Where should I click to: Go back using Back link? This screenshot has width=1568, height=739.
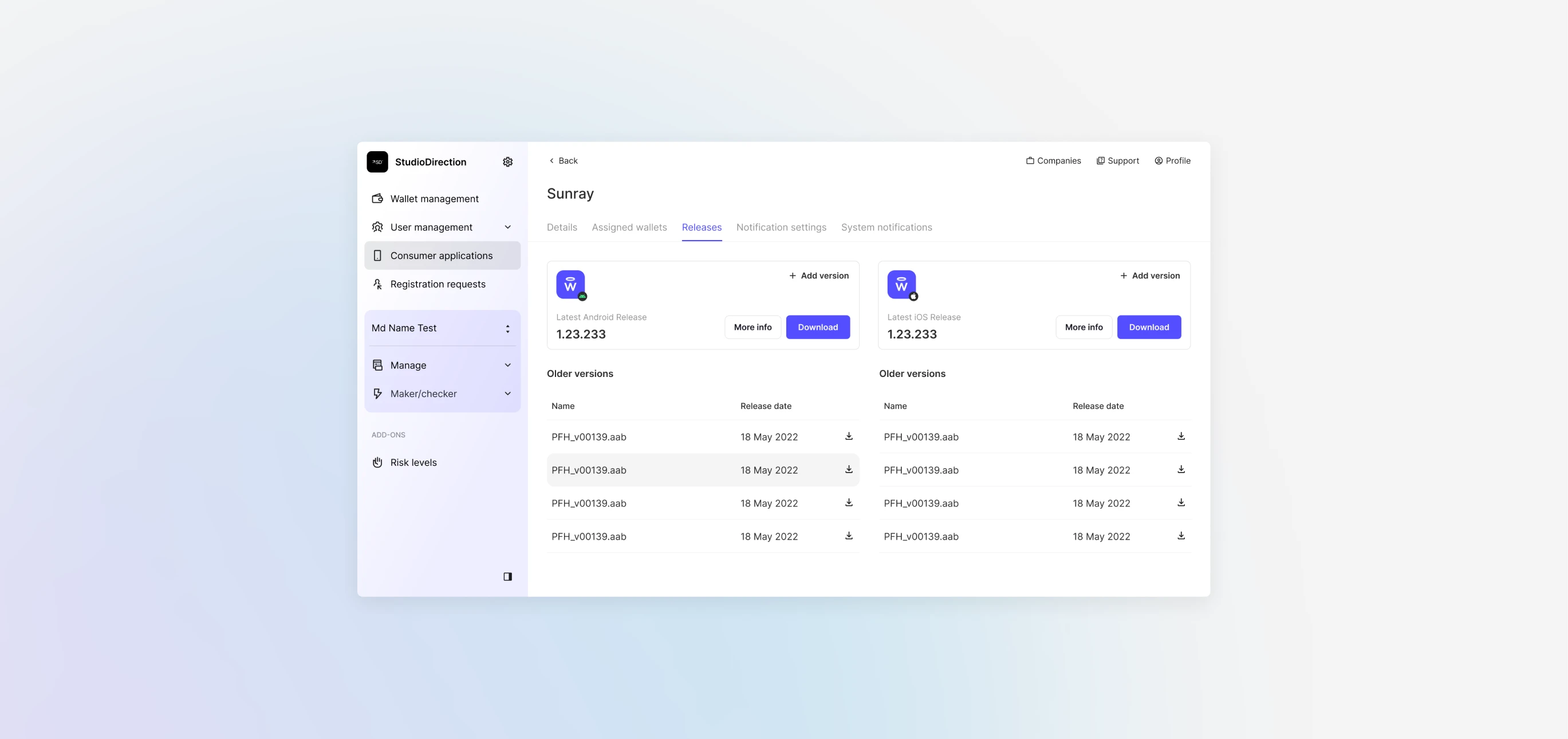[563, 161]
